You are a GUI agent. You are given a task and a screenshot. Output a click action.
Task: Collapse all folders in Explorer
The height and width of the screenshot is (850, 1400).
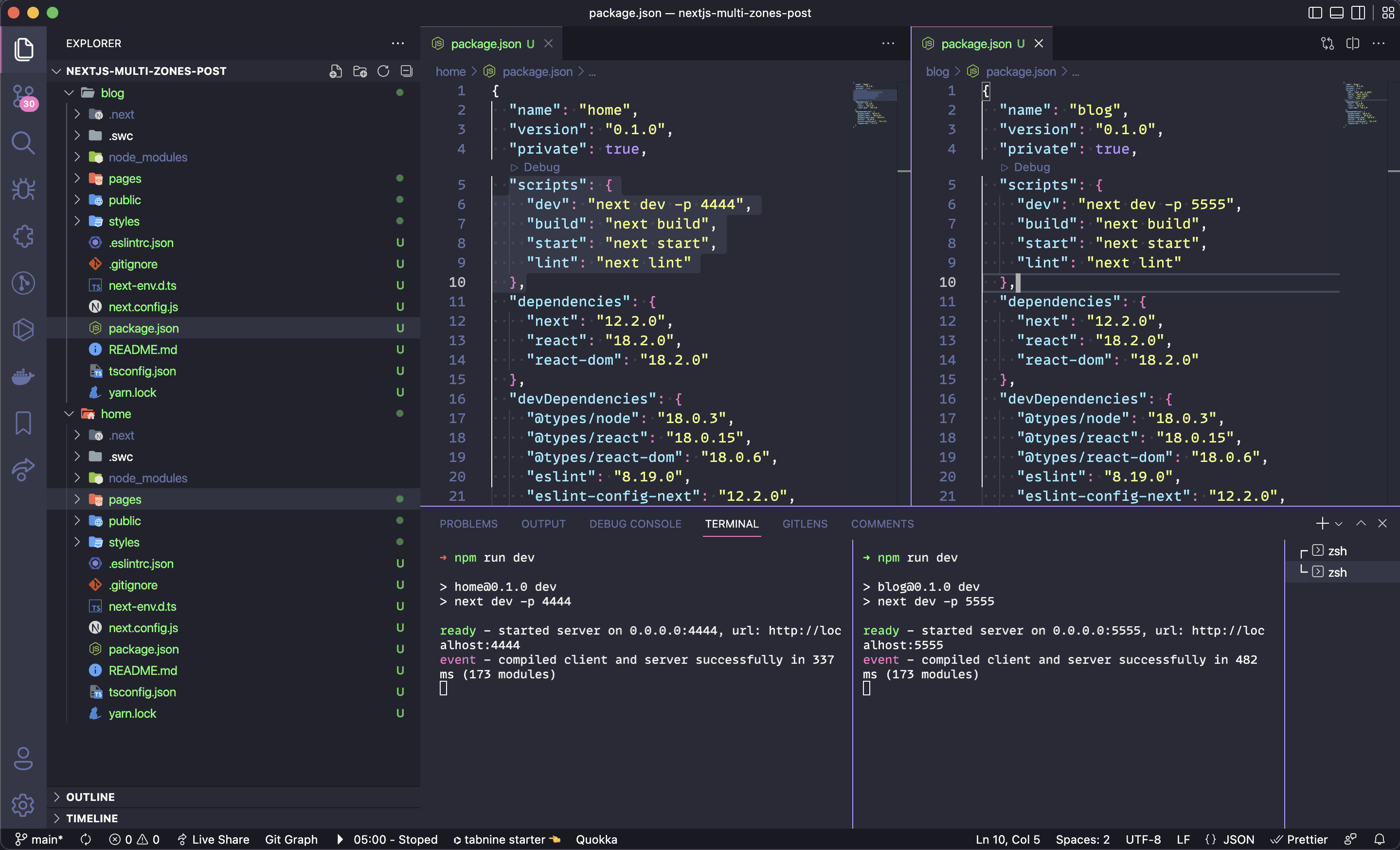point(406,71)
